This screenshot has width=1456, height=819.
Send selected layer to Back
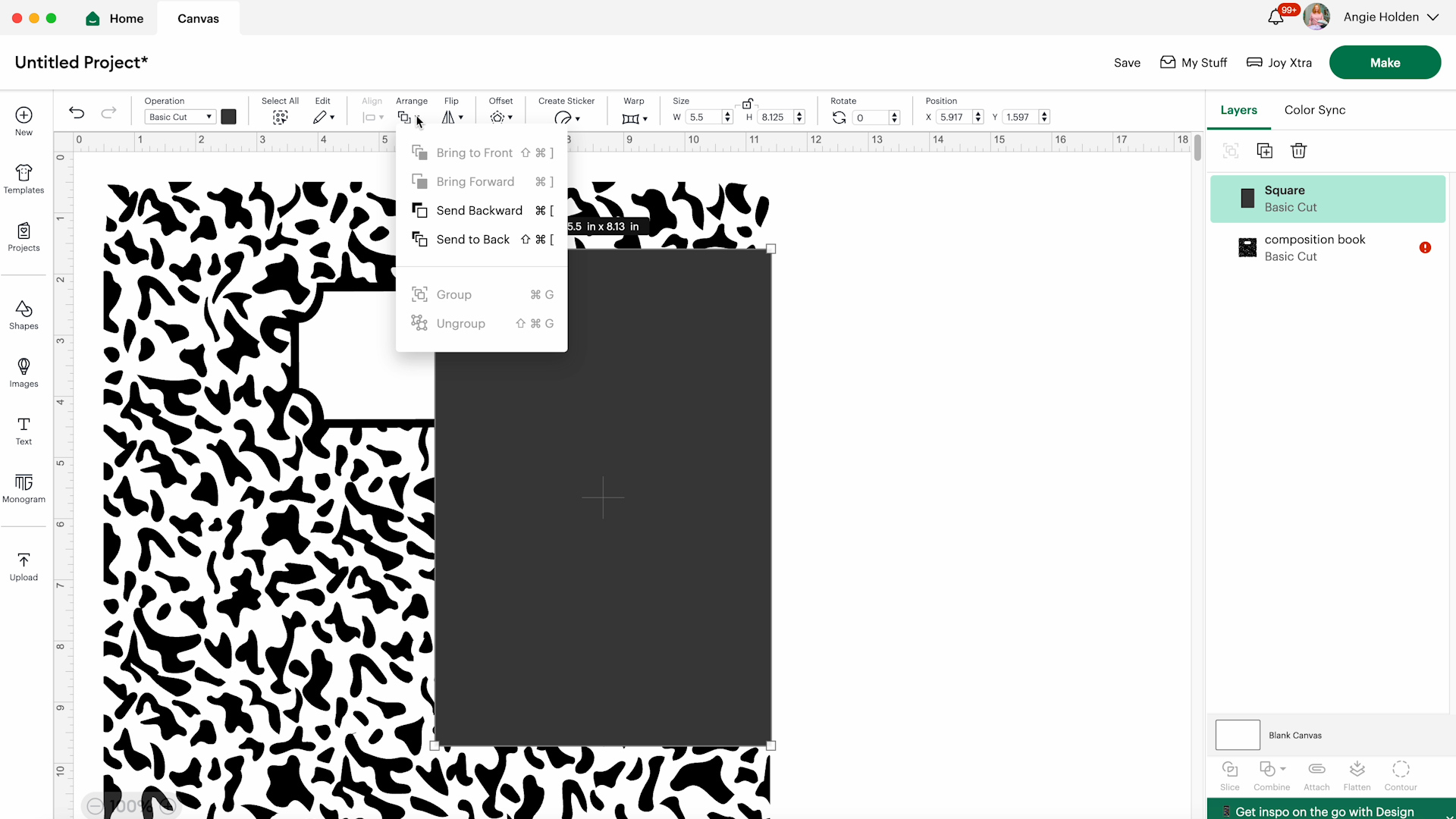(473, 238)
